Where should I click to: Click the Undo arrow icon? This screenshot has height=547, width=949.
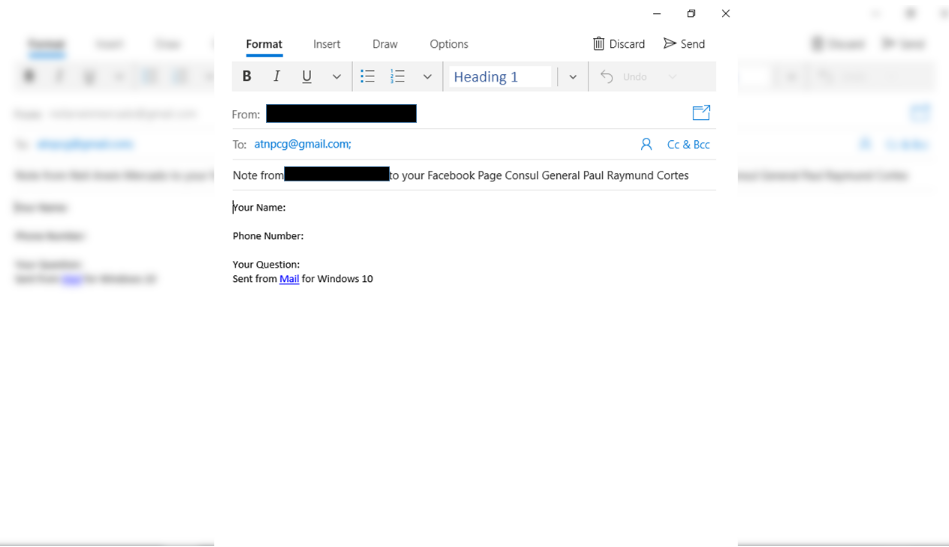(x=606, y=77)
